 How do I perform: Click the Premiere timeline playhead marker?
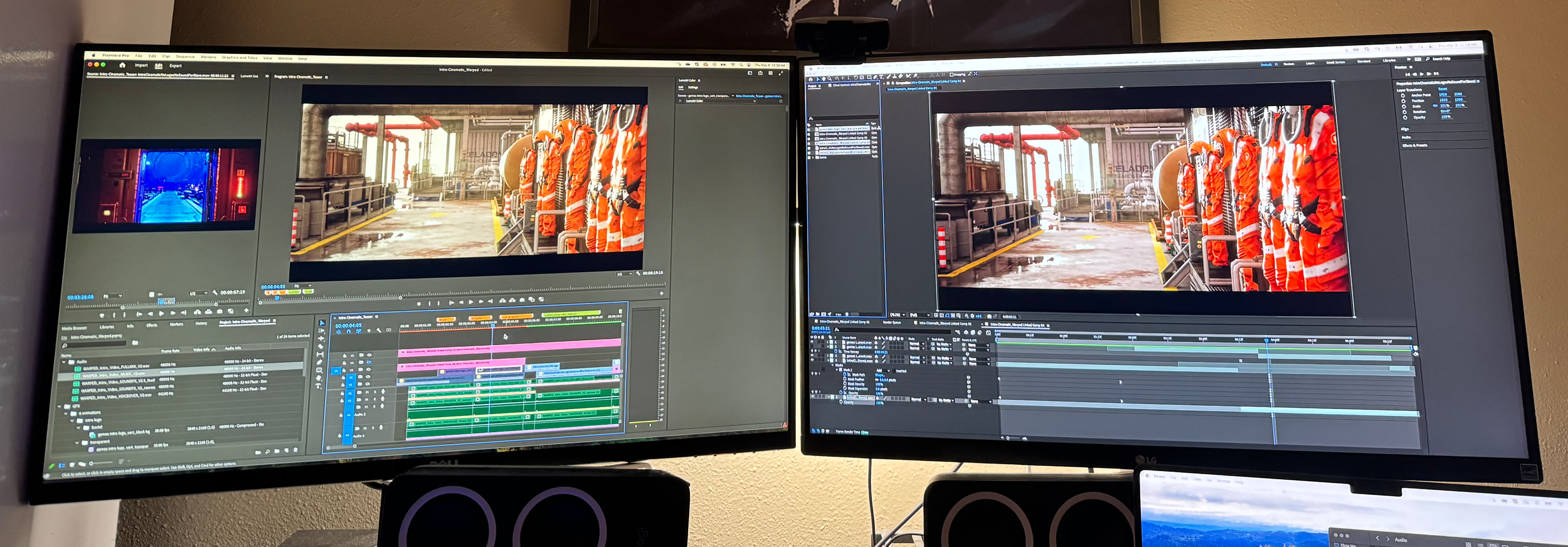tap(493, 326)
